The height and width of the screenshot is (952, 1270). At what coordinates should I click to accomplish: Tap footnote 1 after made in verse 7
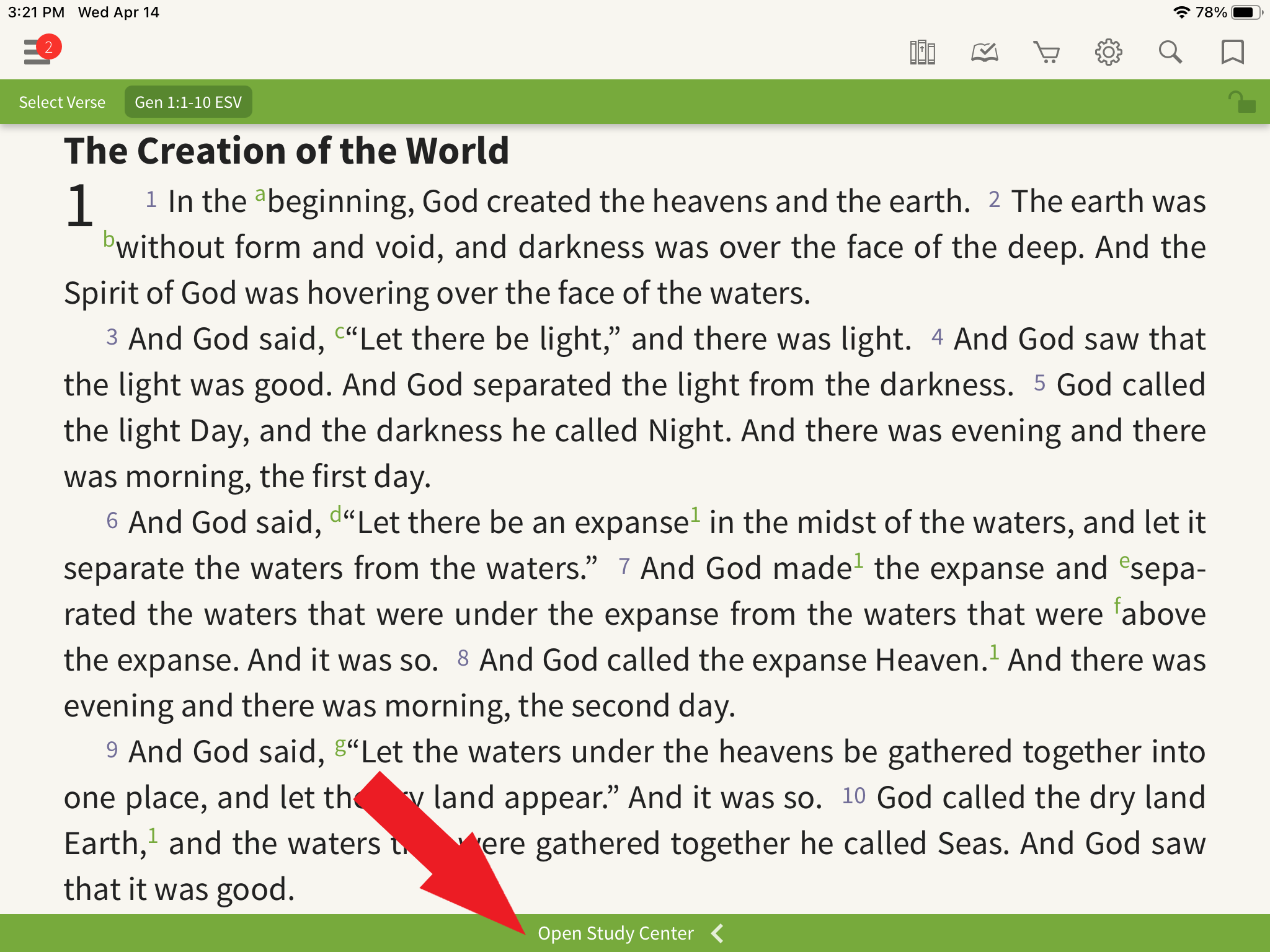[x=858, y=560]
